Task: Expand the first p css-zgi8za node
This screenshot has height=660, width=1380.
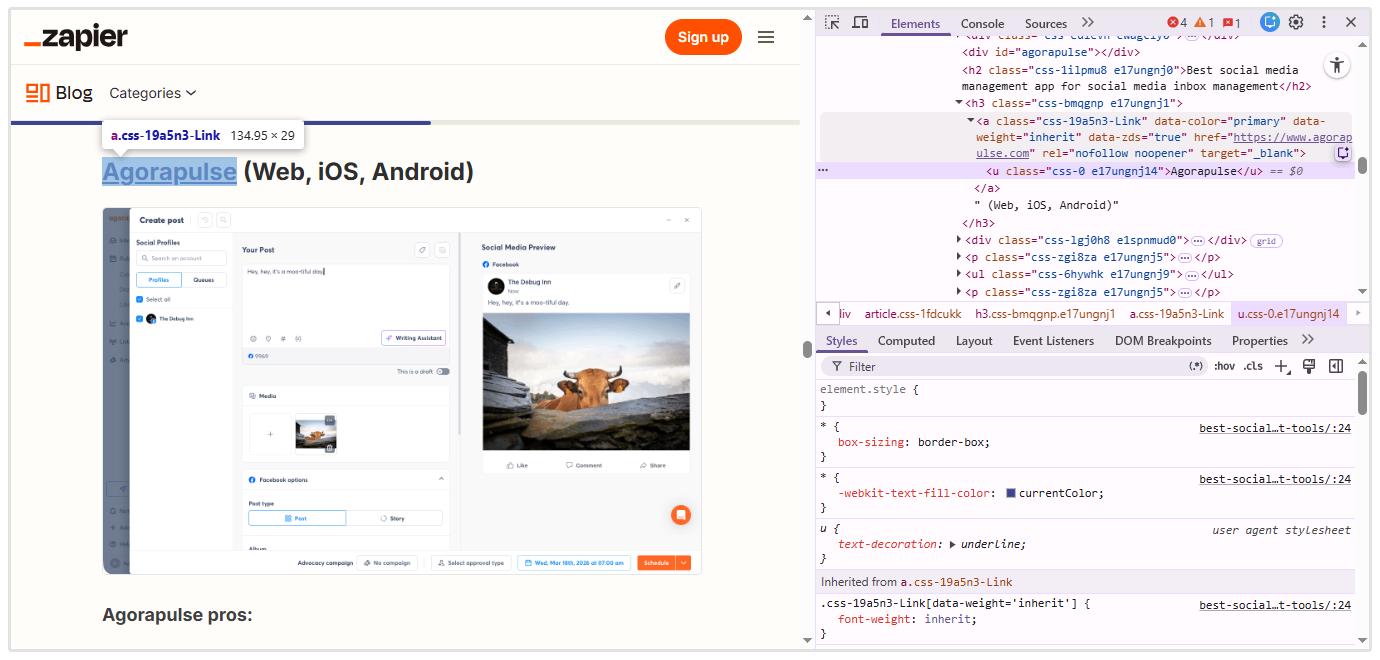Action: click(x=960, y=257)
